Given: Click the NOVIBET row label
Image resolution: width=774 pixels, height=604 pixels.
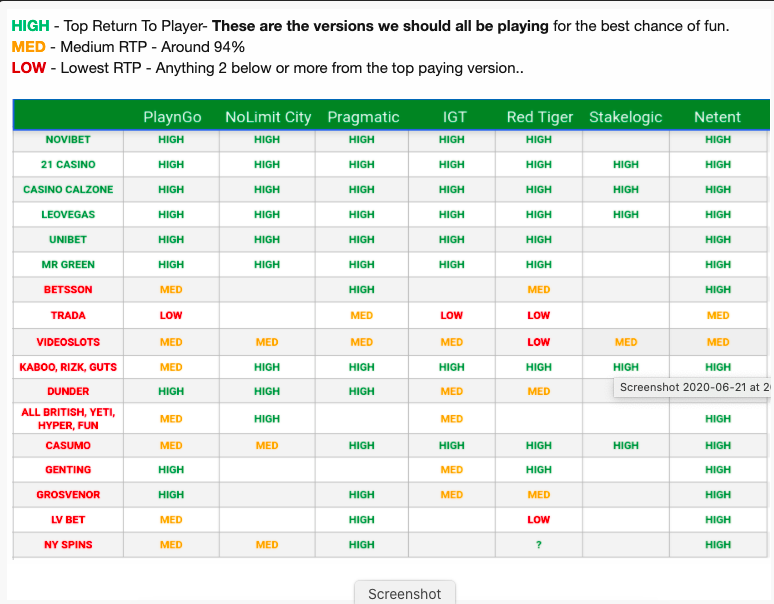Looking at the screenshot, I should coord(68,140).
